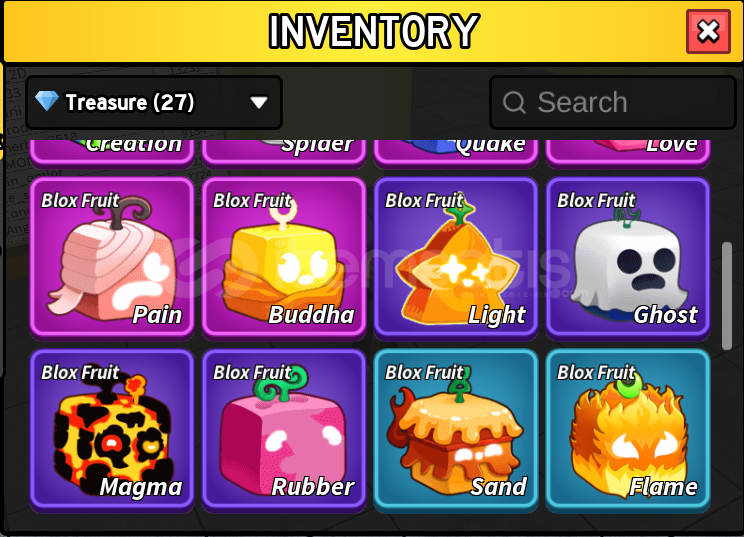Select the partially visible Quake fruit
744x537 pixels.
point(456,152)
